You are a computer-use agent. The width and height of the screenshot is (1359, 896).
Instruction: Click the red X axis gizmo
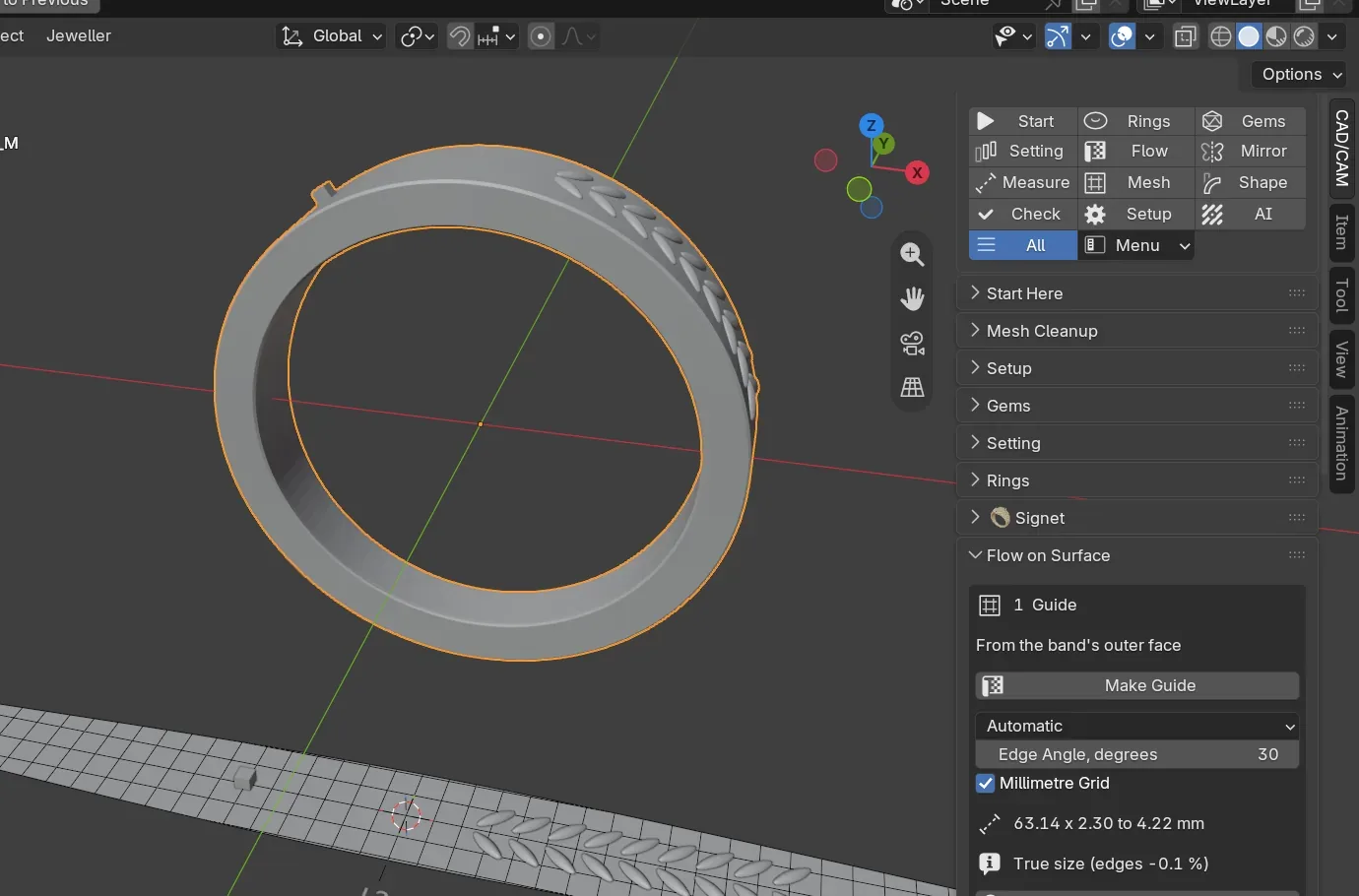918,173
